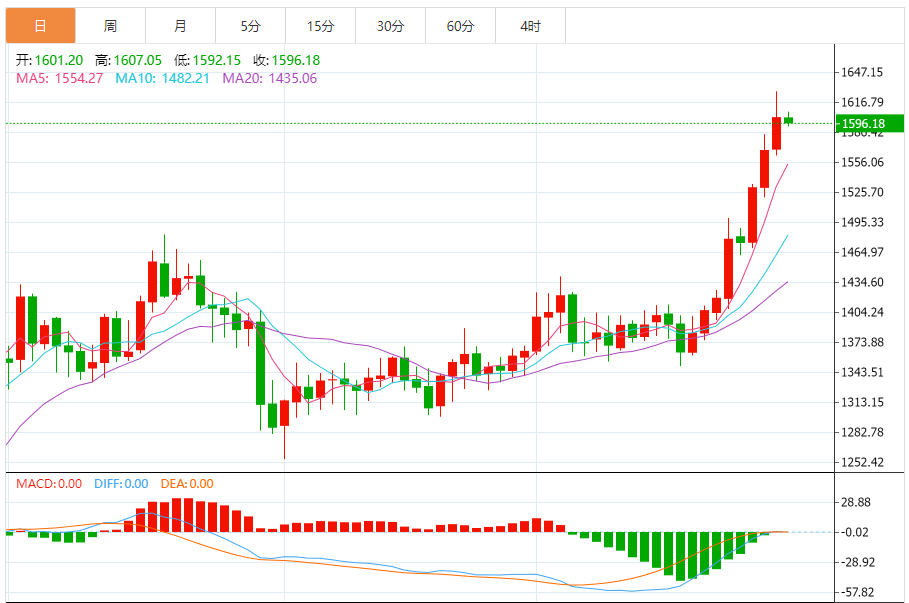Click the MA5: 1554.27 label
Screen dimensions: 909x603
[x=59, y=78]
